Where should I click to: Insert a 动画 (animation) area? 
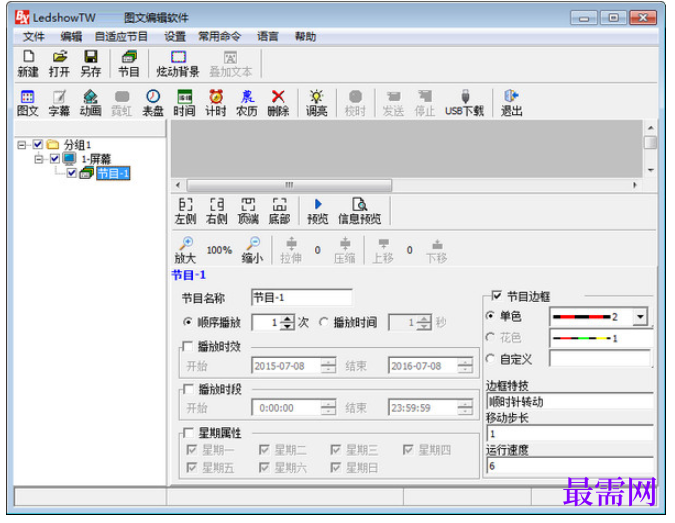[90, 103]
